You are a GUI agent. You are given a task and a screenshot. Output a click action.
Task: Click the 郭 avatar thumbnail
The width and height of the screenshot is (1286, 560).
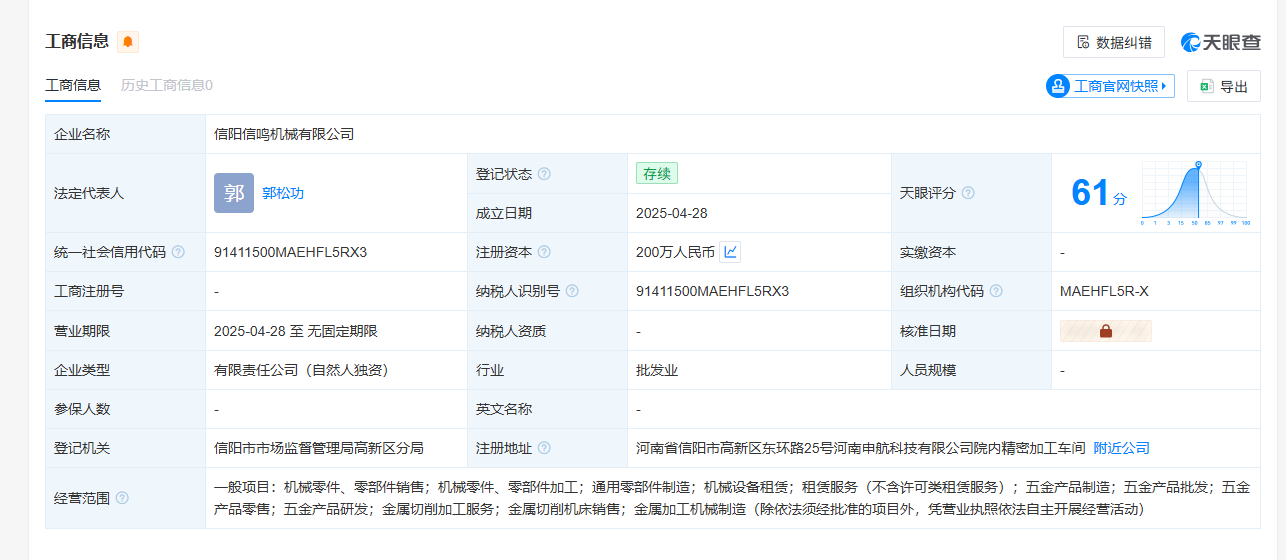coord(234,193)
